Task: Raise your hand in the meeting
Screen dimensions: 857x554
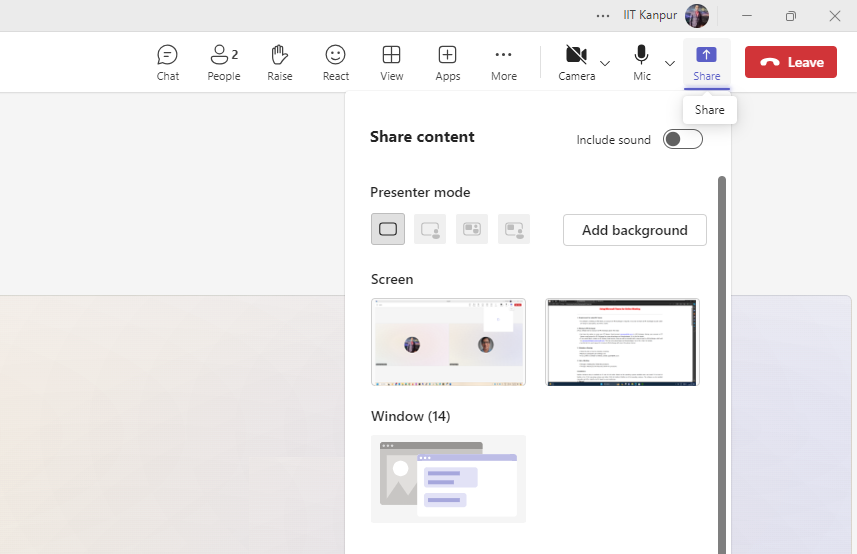Action: 279,62
